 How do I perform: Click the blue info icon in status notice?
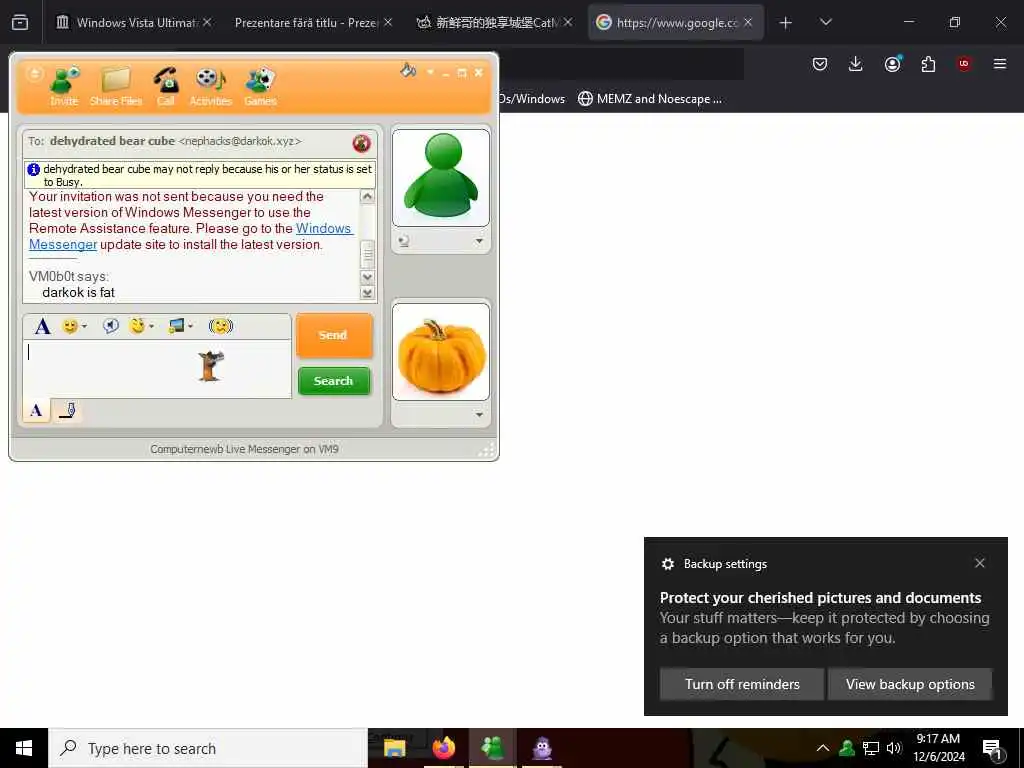tap(34, 169)
